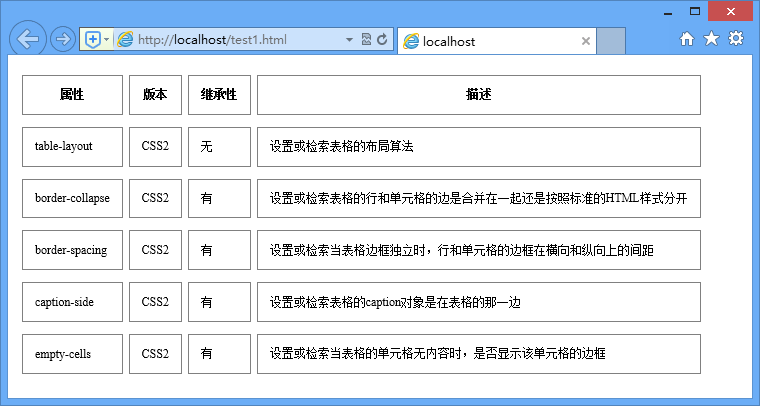The width and height of the screenshot is (760, 406).
Task: Click the 继承性 column header
Action: coord(218,95)
